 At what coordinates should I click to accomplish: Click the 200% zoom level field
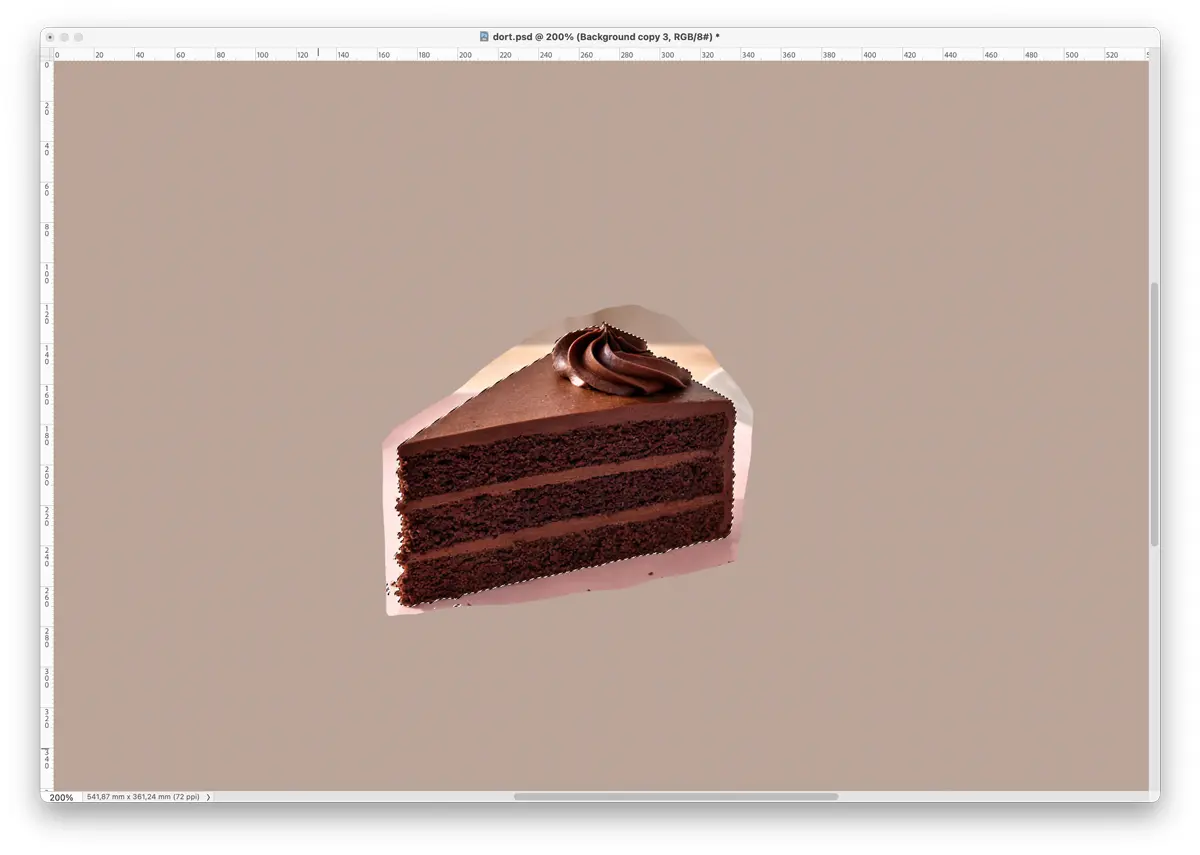click(61, 797)
